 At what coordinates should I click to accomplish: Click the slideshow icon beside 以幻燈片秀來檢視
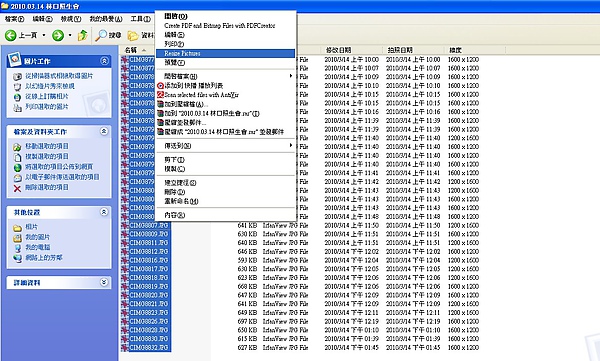click(17, 87)
